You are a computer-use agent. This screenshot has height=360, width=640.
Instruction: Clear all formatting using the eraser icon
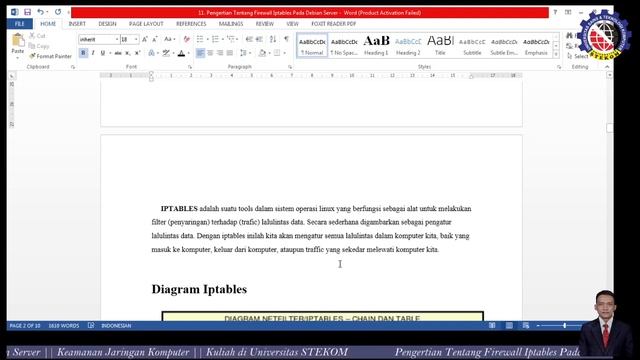pyautogui.click(x=187, y=40)
